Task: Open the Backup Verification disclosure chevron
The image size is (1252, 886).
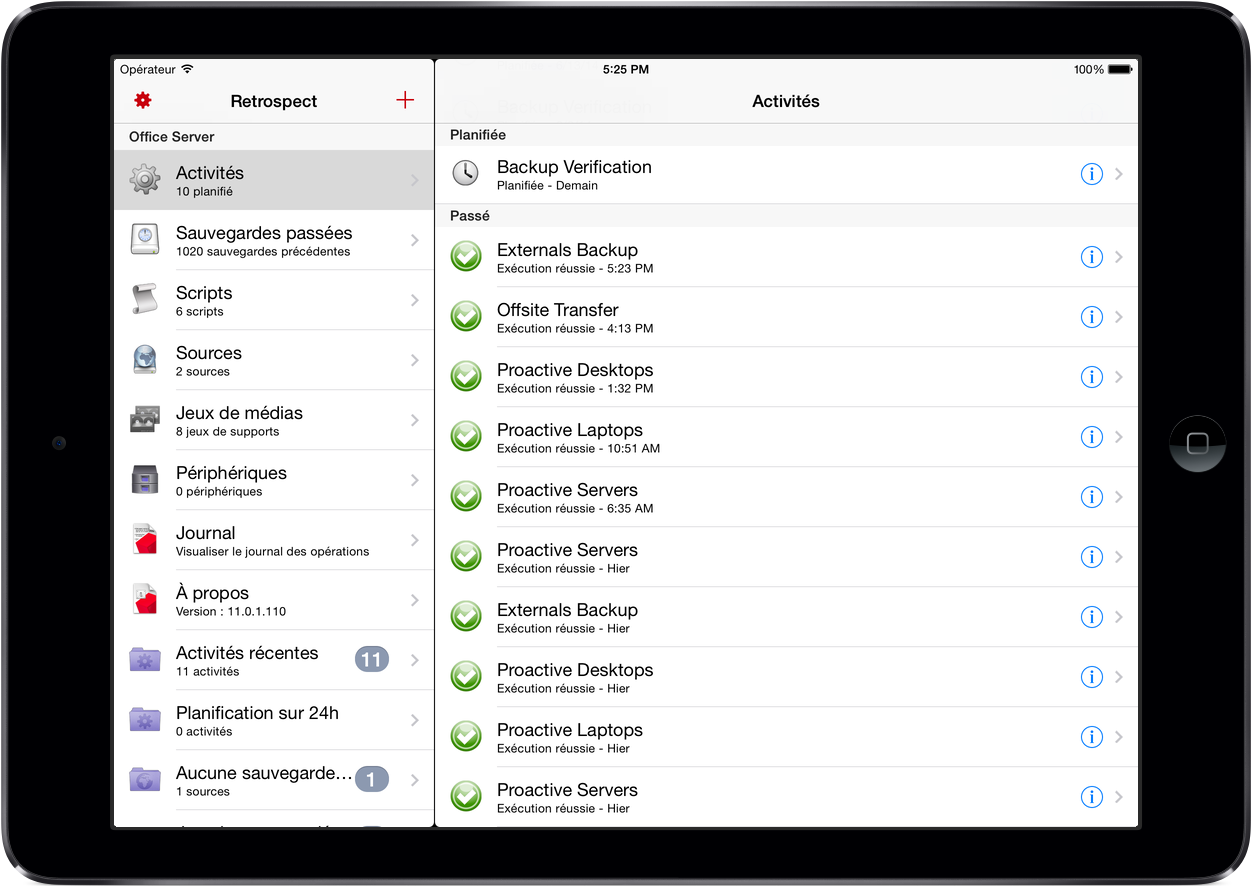Action: [x=1119, y=174]
